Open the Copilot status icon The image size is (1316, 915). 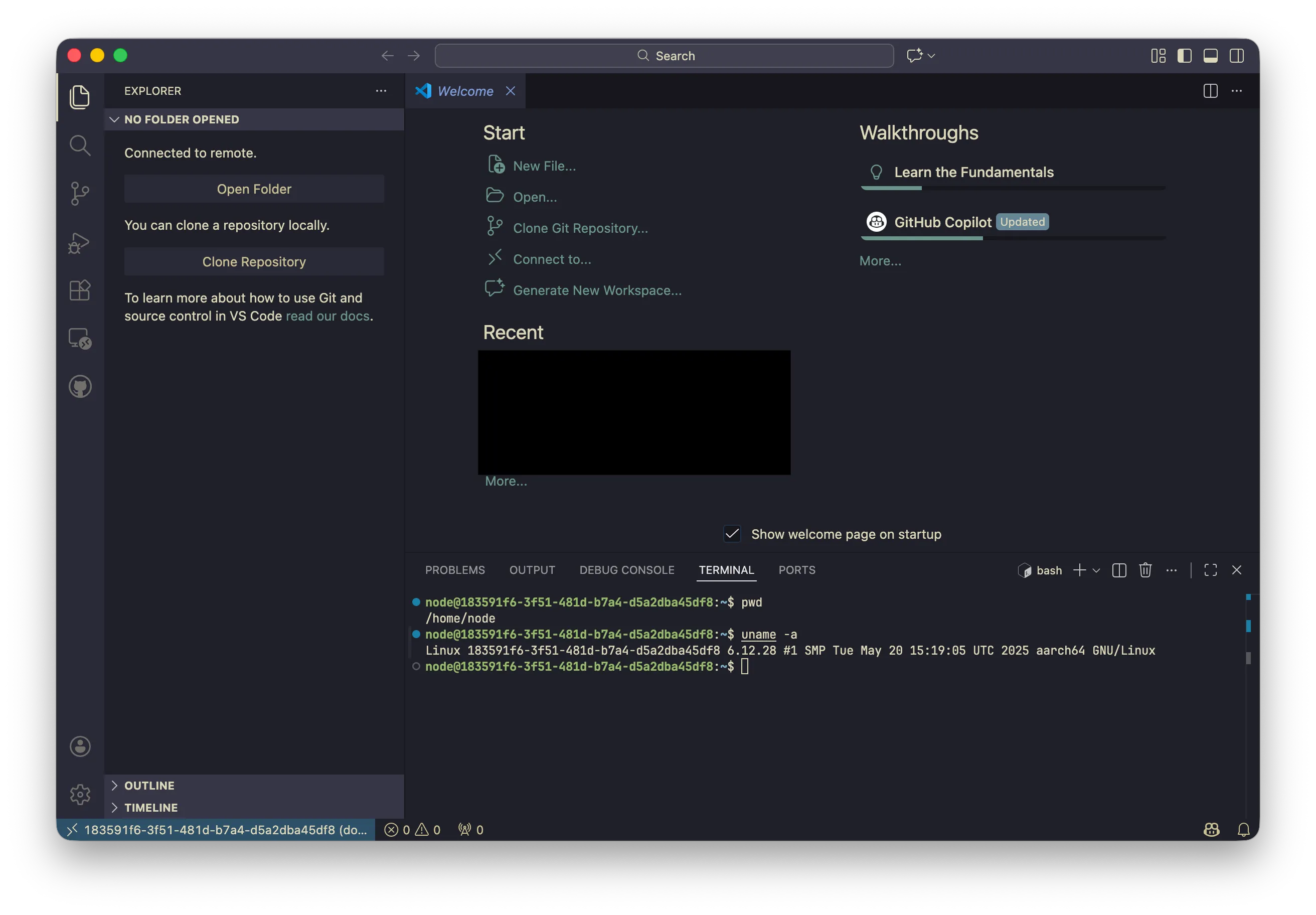1211,830
